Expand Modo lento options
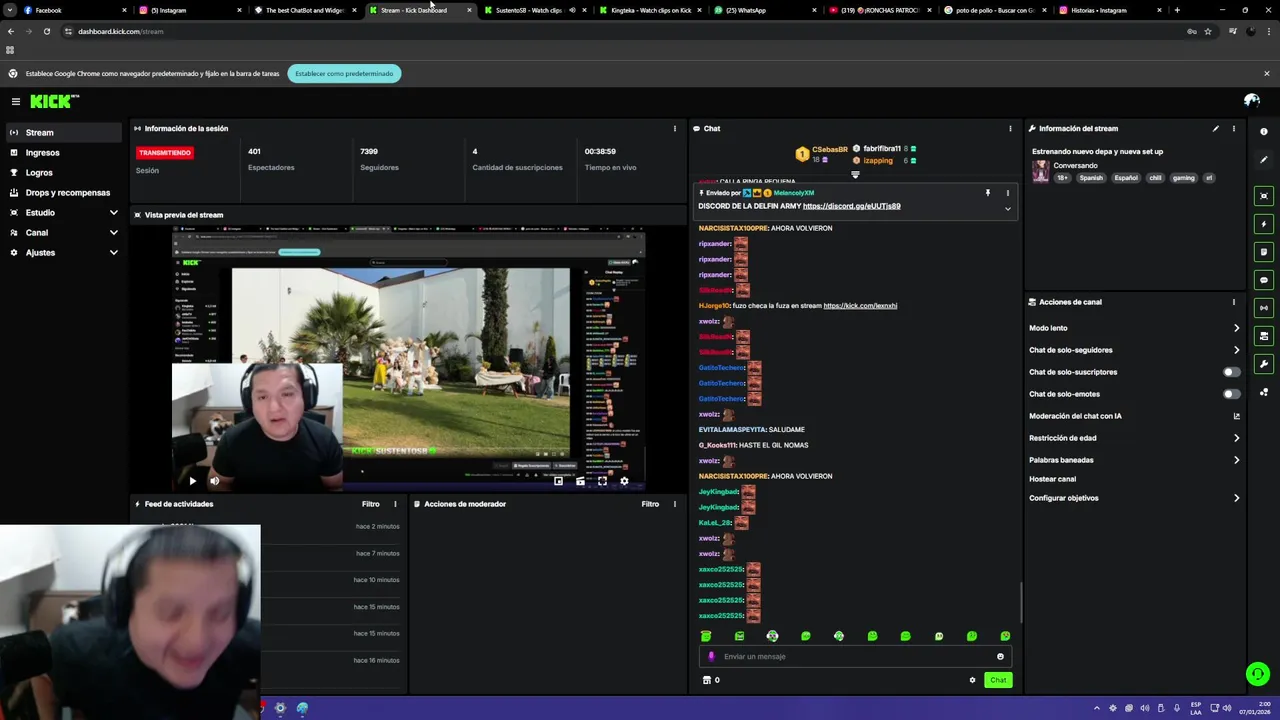 tap(1236, 328)
